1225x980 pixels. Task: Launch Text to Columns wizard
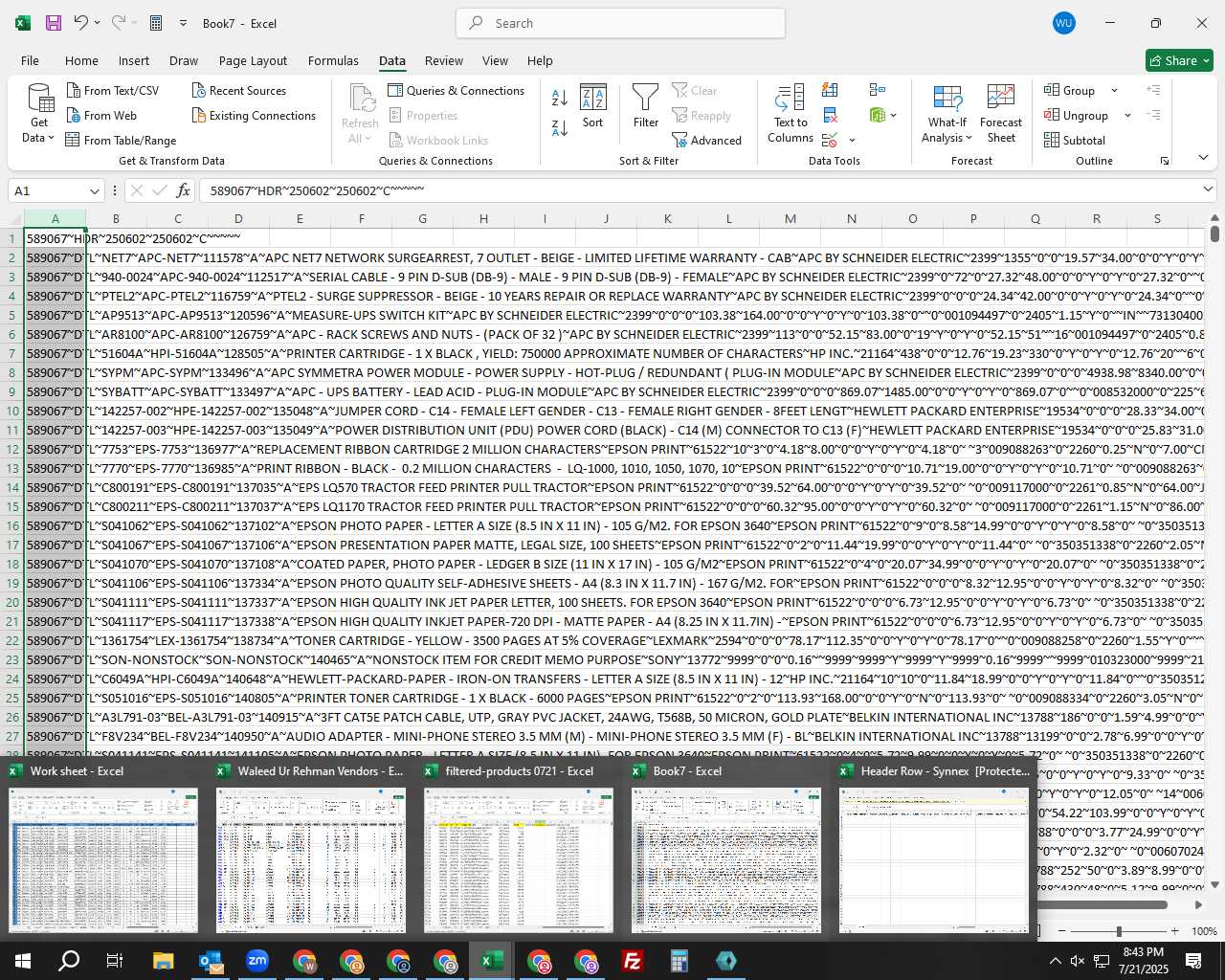click(x=791, y=114)
